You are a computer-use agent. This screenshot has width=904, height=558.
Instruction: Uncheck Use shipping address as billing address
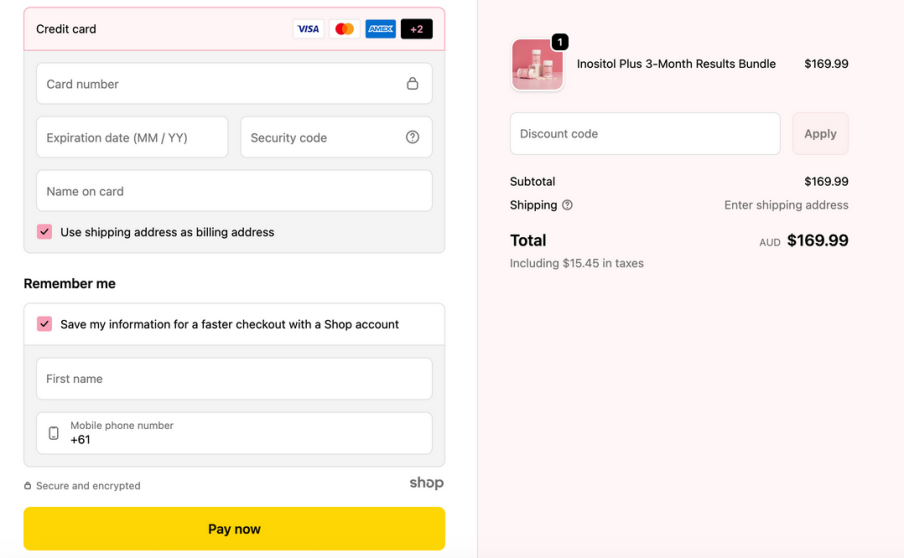click(x=45, y=232)
